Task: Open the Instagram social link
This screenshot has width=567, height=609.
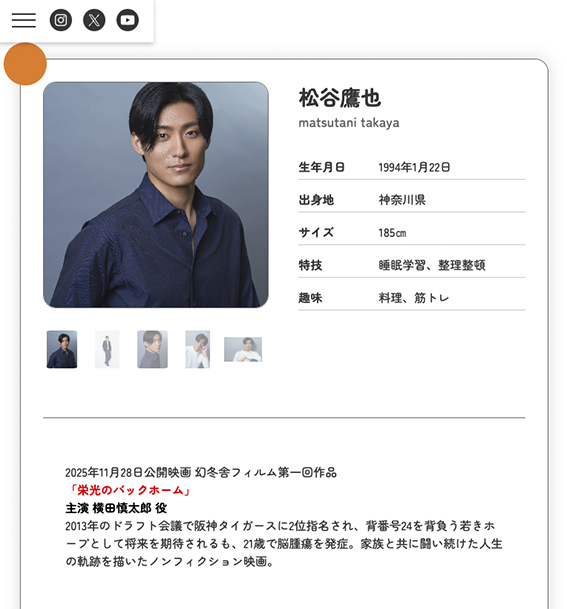Action: [61, 20]
